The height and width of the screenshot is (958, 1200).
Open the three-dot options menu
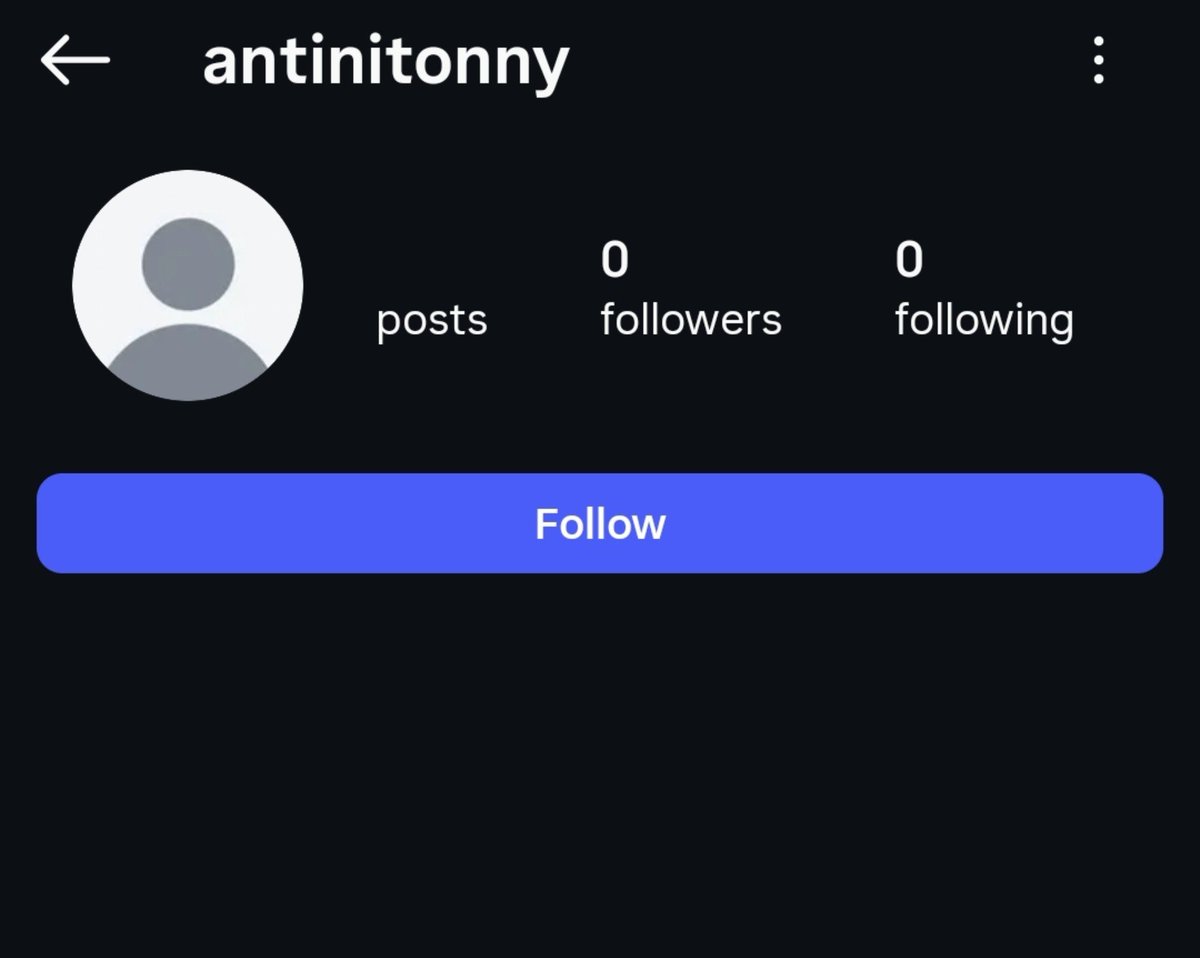click(x=1098, y=60)
